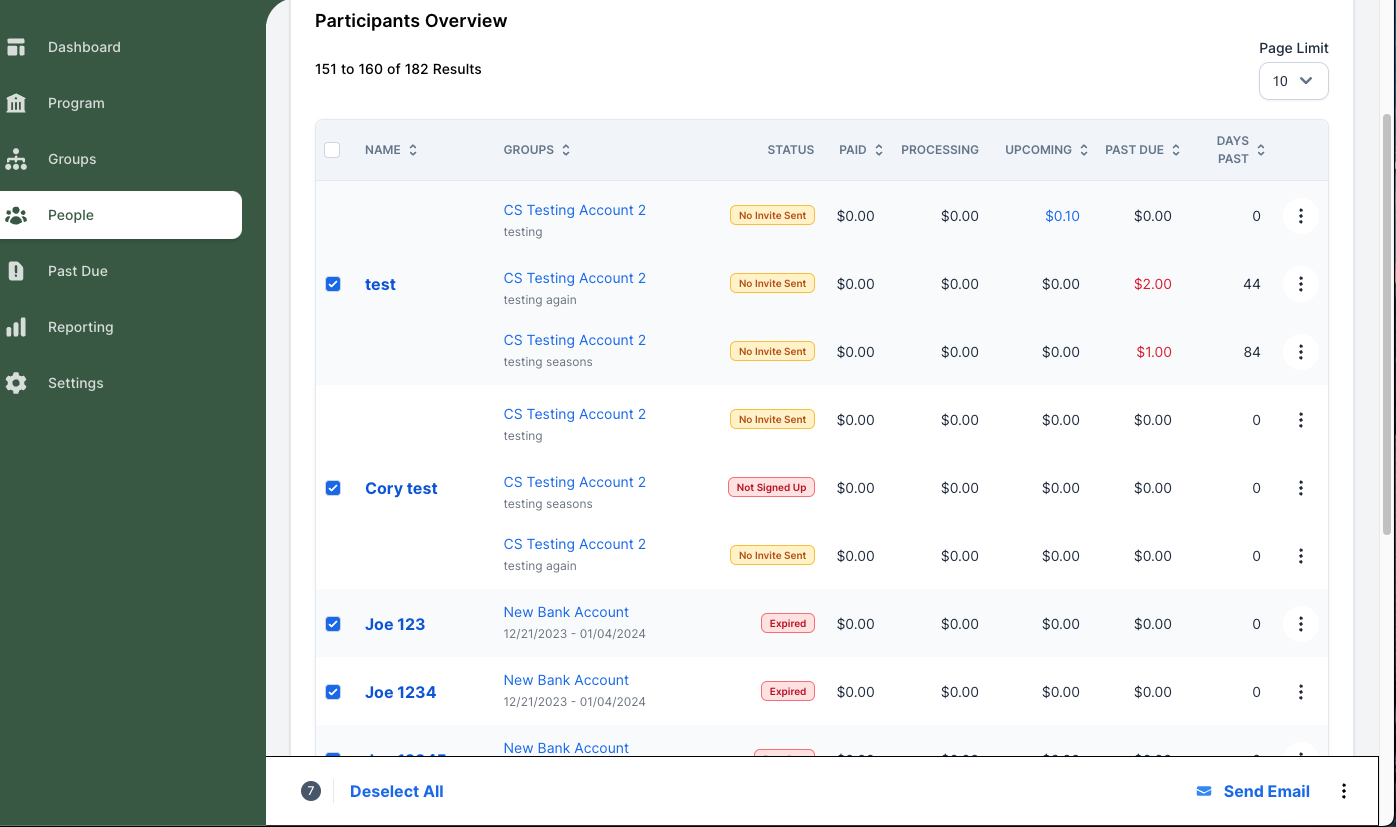Viewport: 1396px width, 827px height.
Task: Click the People group icon
Action: click(x=16, y=215)
